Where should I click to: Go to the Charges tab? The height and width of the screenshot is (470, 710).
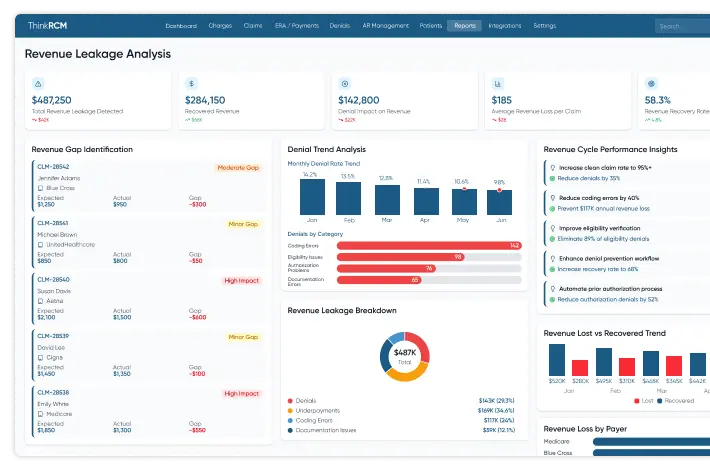(x=220, y=26)
